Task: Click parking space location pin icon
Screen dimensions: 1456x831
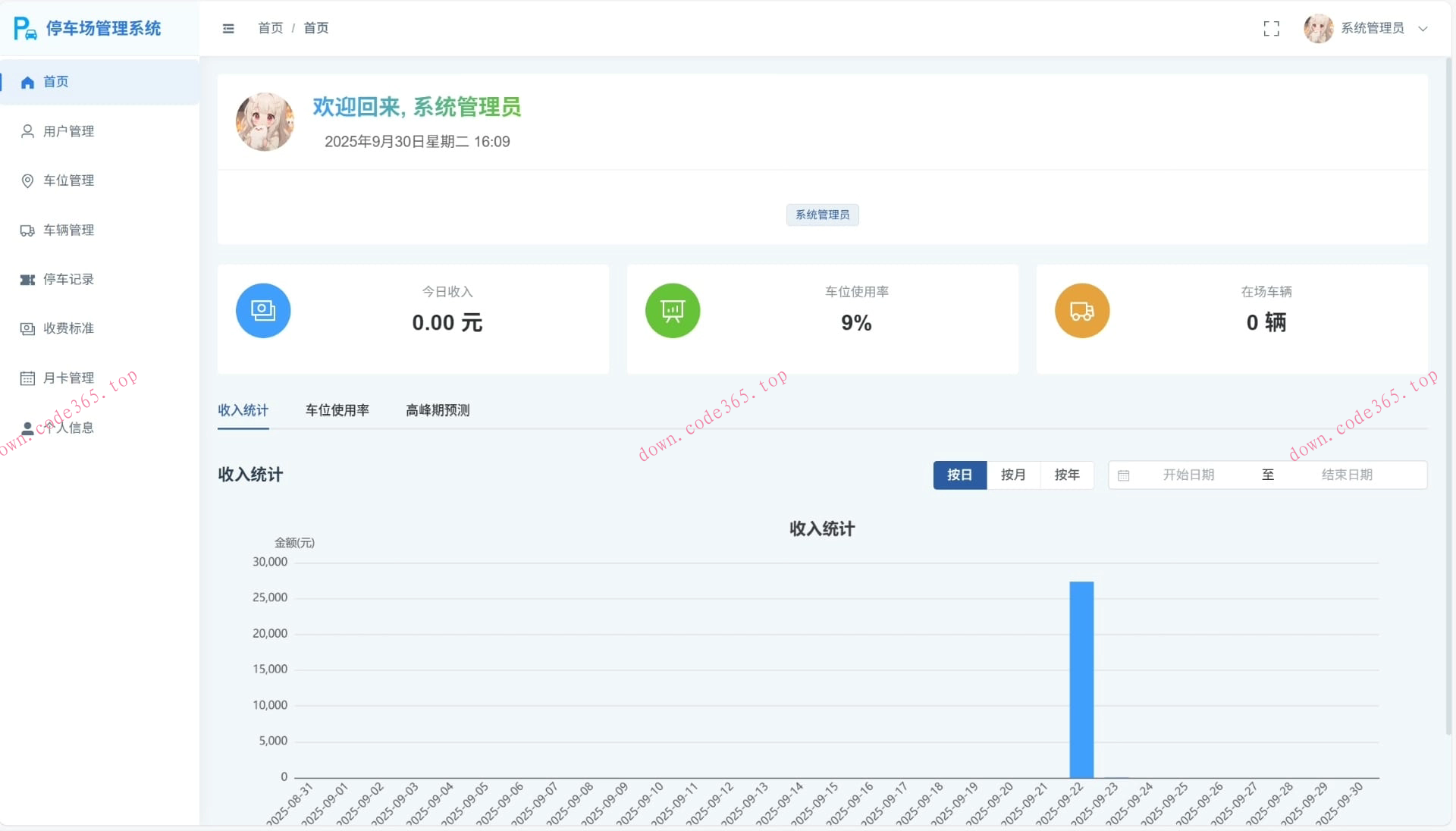Action: pyautogui.click(x=27, y=180)
